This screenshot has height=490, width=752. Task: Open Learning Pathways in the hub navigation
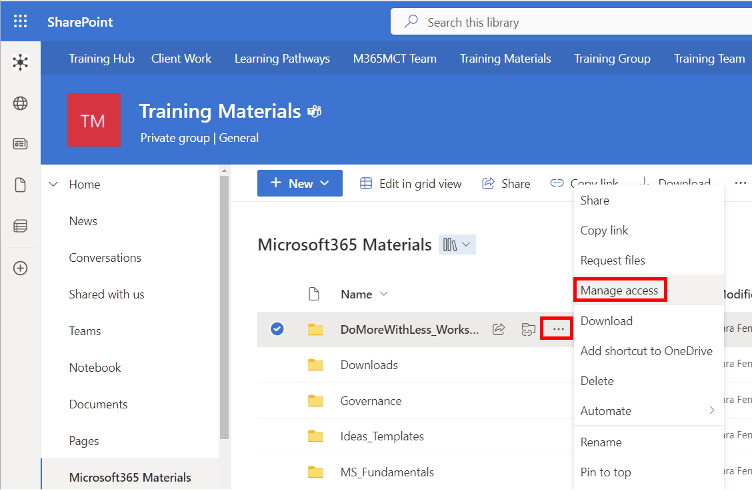point(282,58)
